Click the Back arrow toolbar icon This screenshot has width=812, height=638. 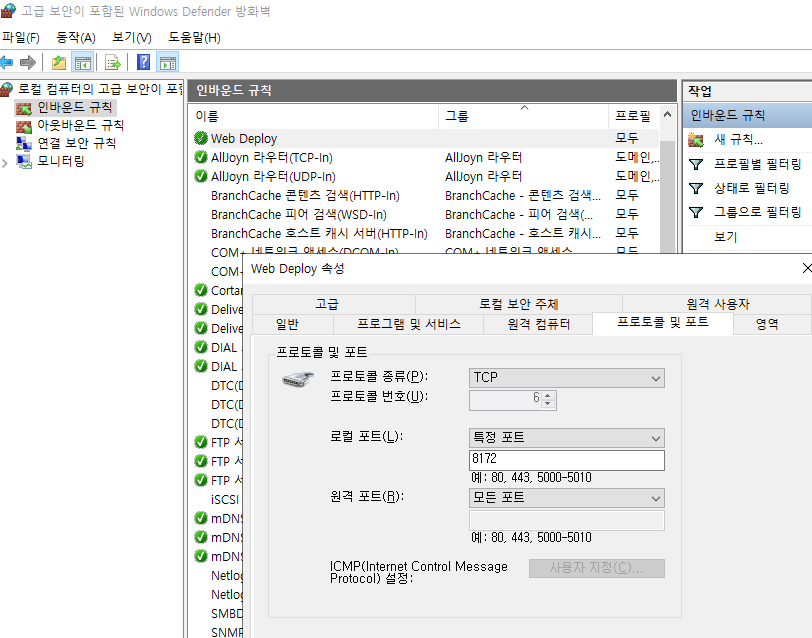point(6,63)
